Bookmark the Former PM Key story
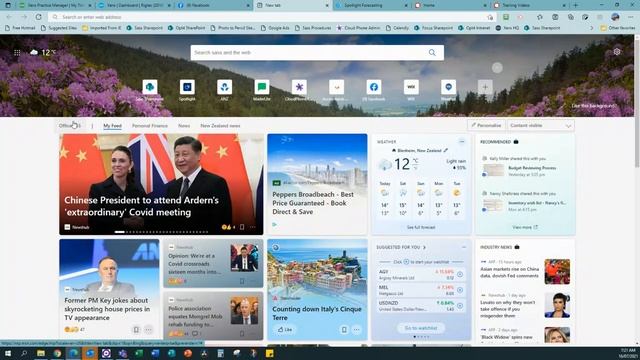Image resolution: width=640 pixels, height=360 pixels. pos(136,329)
